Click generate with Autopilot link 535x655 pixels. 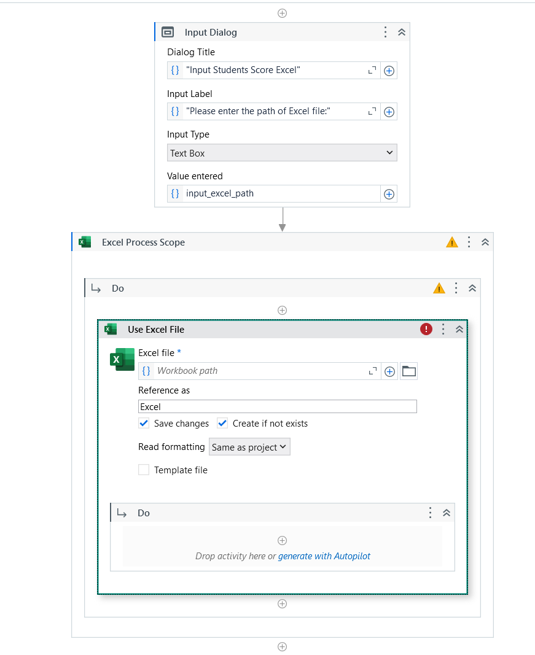pyautogui.click(x=324, y=556)
